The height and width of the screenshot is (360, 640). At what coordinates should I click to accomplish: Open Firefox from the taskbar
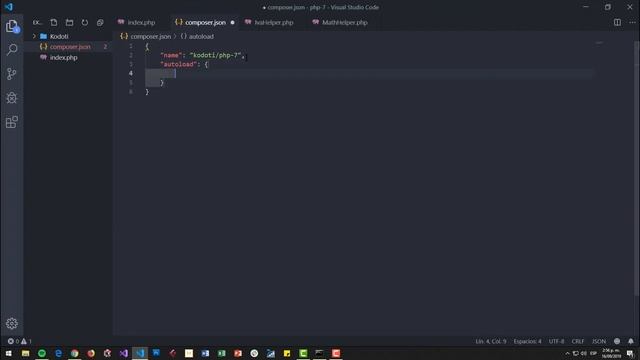pos(91,353)
